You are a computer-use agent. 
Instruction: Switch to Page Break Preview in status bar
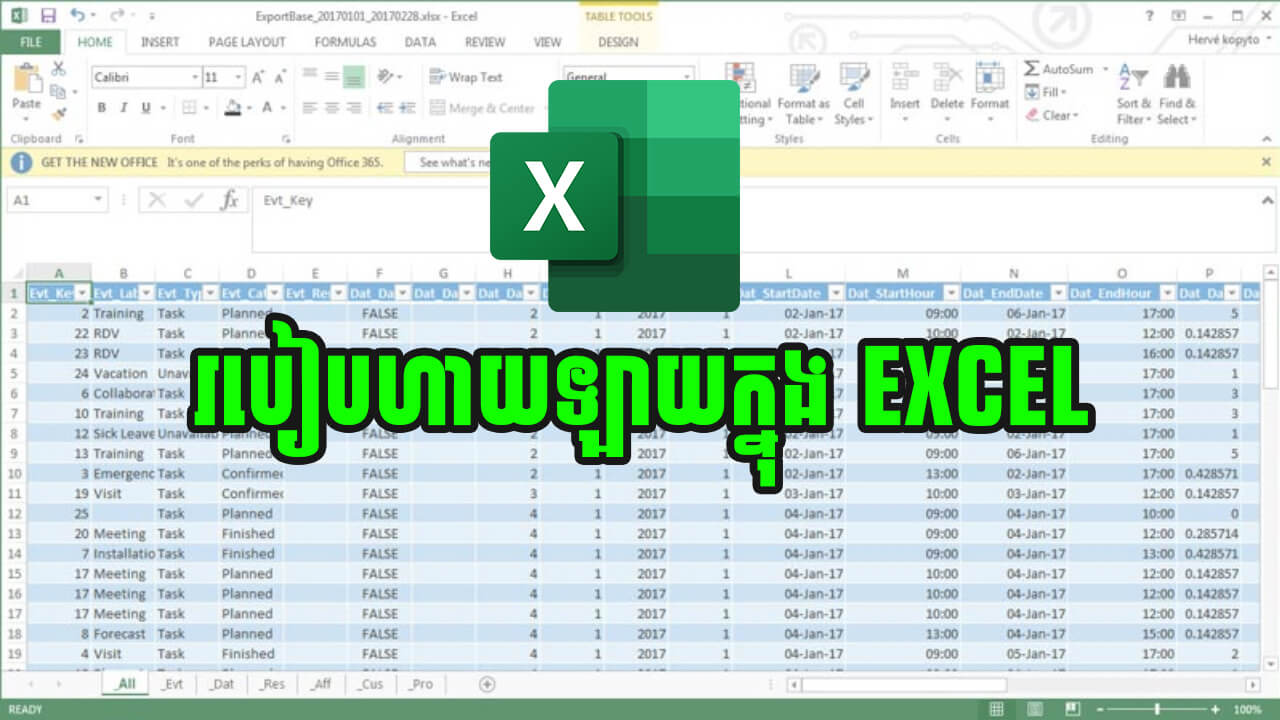coord(1072,709)
